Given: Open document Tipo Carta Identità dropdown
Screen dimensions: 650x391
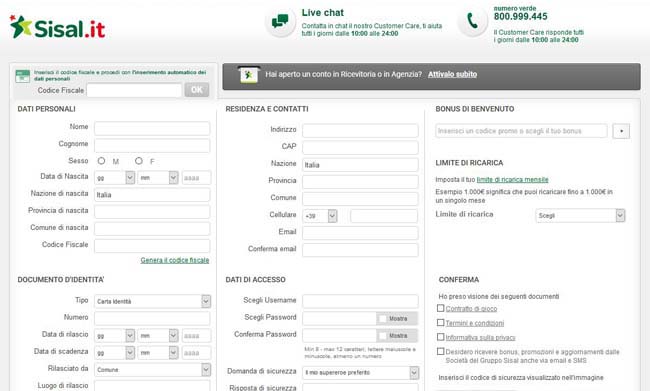Looking at the screenshot, I should click(x=152, y=301).
